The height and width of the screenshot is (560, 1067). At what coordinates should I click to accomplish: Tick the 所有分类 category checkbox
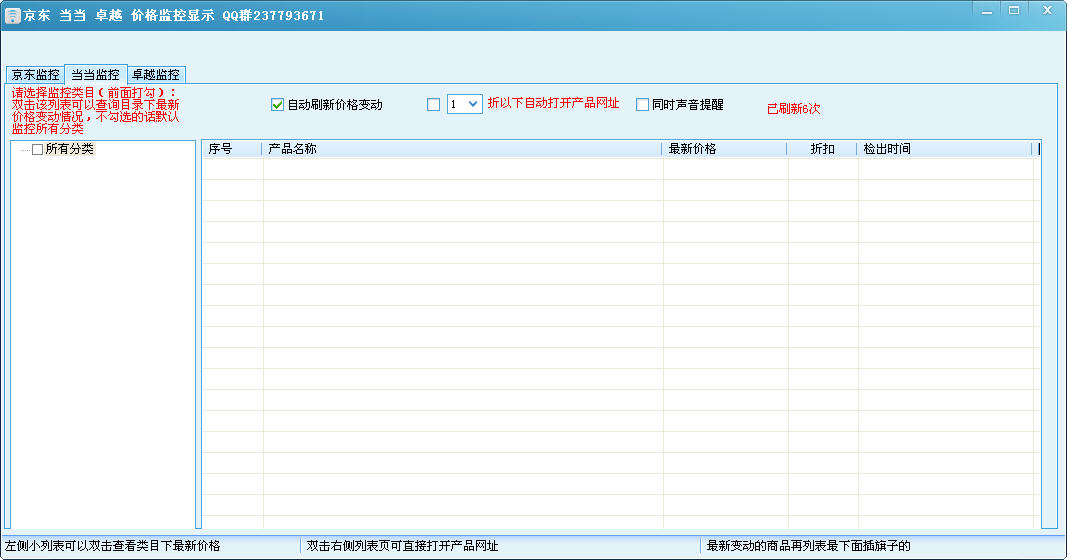[x=38, y=150]
